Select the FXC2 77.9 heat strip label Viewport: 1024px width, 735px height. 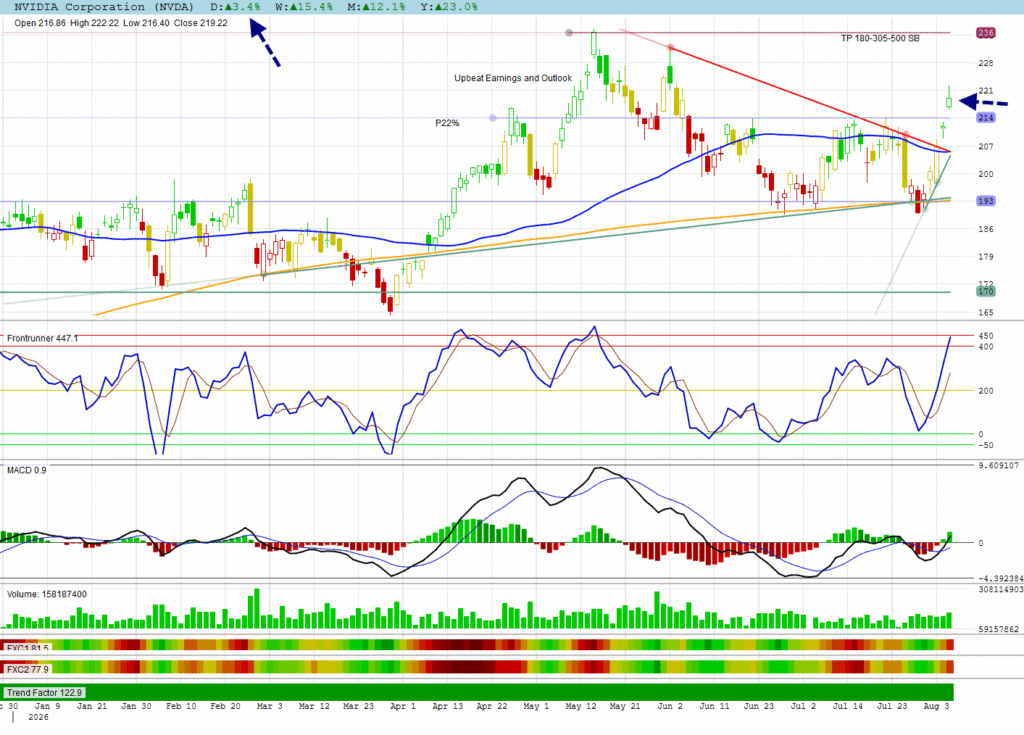[27, 669]
